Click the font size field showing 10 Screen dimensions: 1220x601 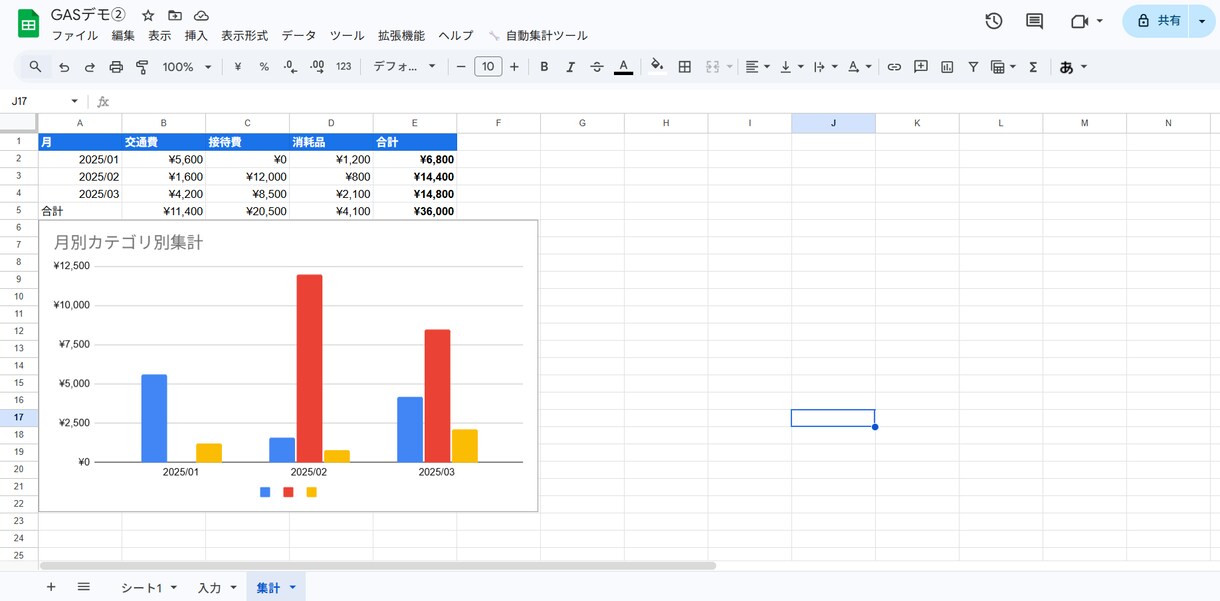coord(488,67)
